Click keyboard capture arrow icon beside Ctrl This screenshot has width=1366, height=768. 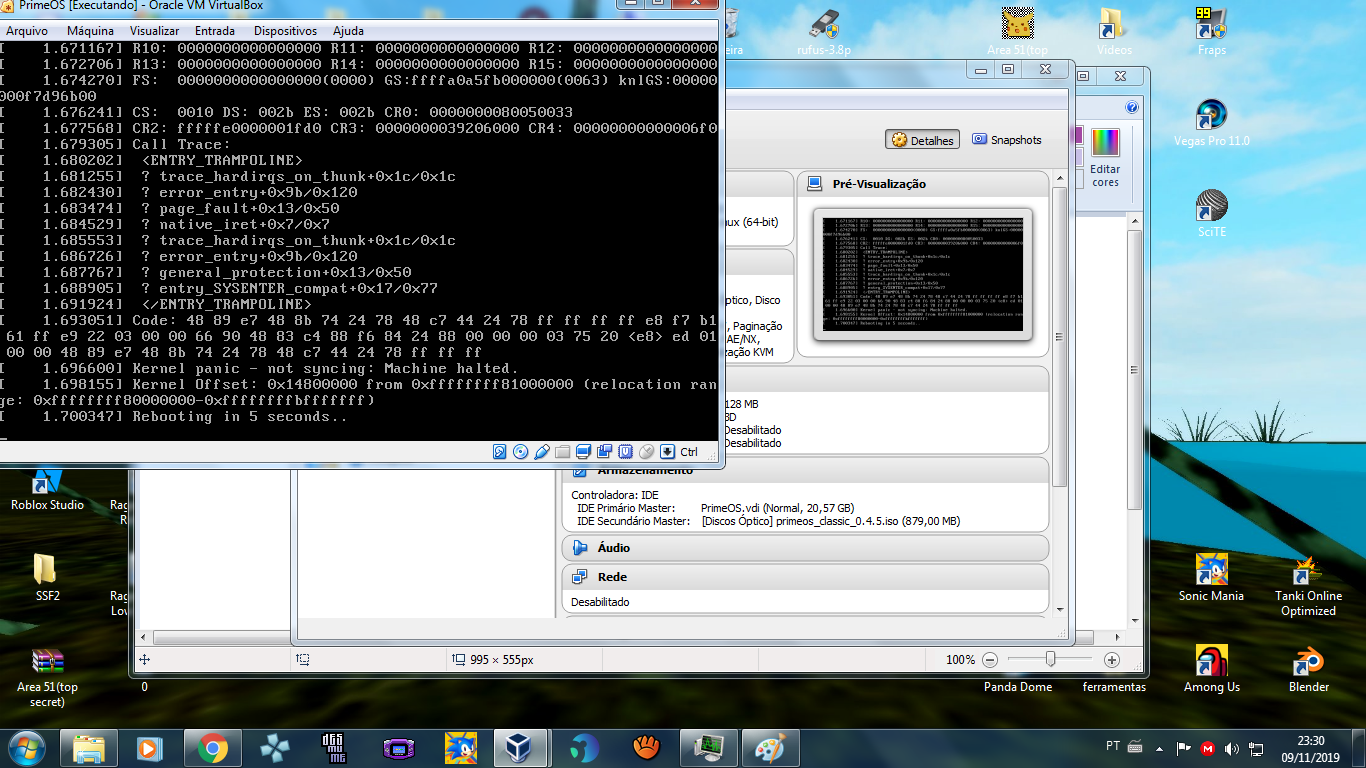click(x=668, y=452)
